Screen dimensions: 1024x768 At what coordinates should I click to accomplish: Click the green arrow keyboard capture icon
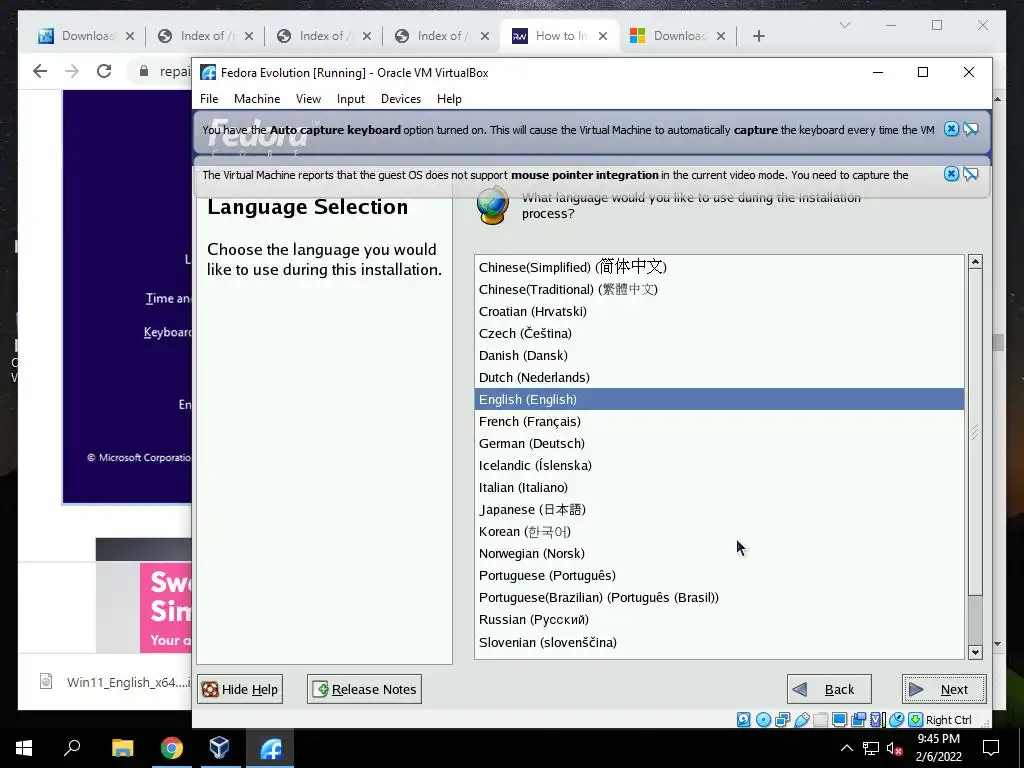(916, 720)
